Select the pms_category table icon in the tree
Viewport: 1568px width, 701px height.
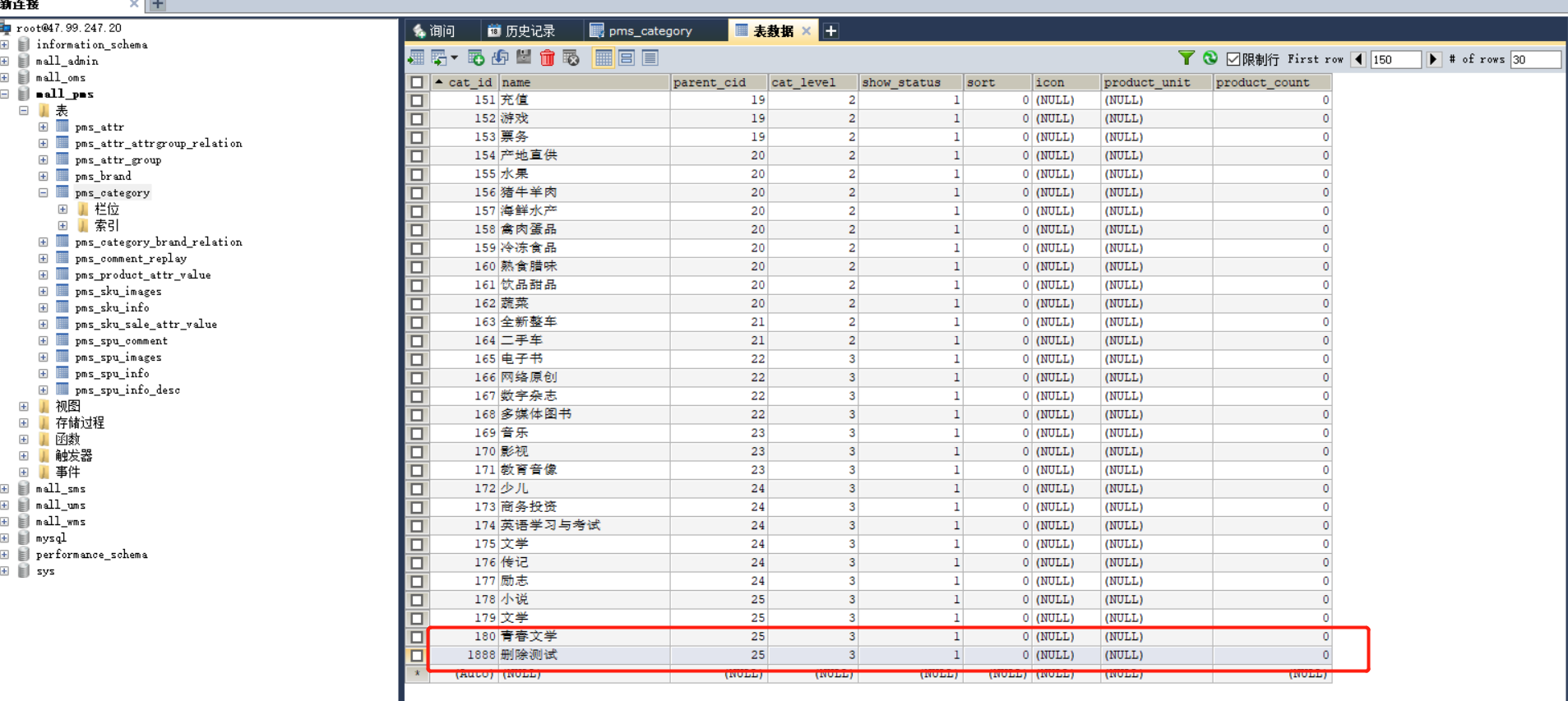pyautogui.click(x=62, y=192)
